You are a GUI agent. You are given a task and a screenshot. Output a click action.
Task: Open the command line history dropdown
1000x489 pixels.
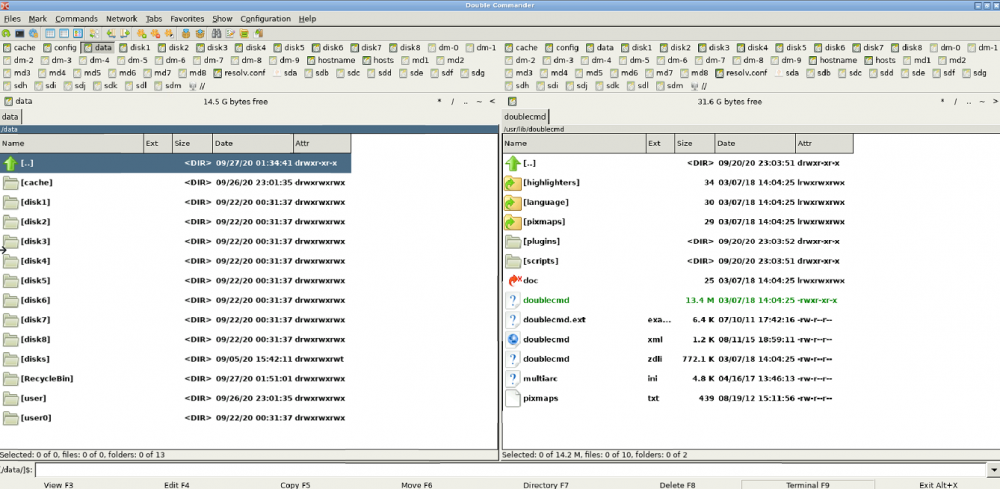pos(994,470)
